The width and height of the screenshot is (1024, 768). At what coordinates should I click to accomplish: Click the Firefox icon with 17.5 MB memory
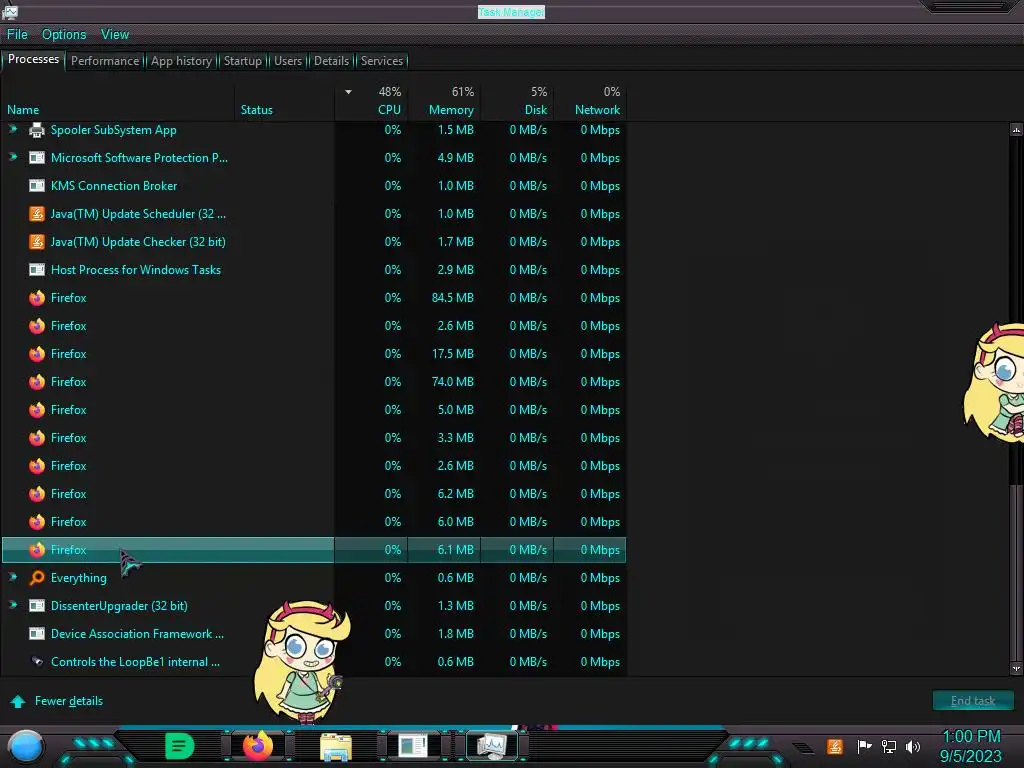point(37,354)
